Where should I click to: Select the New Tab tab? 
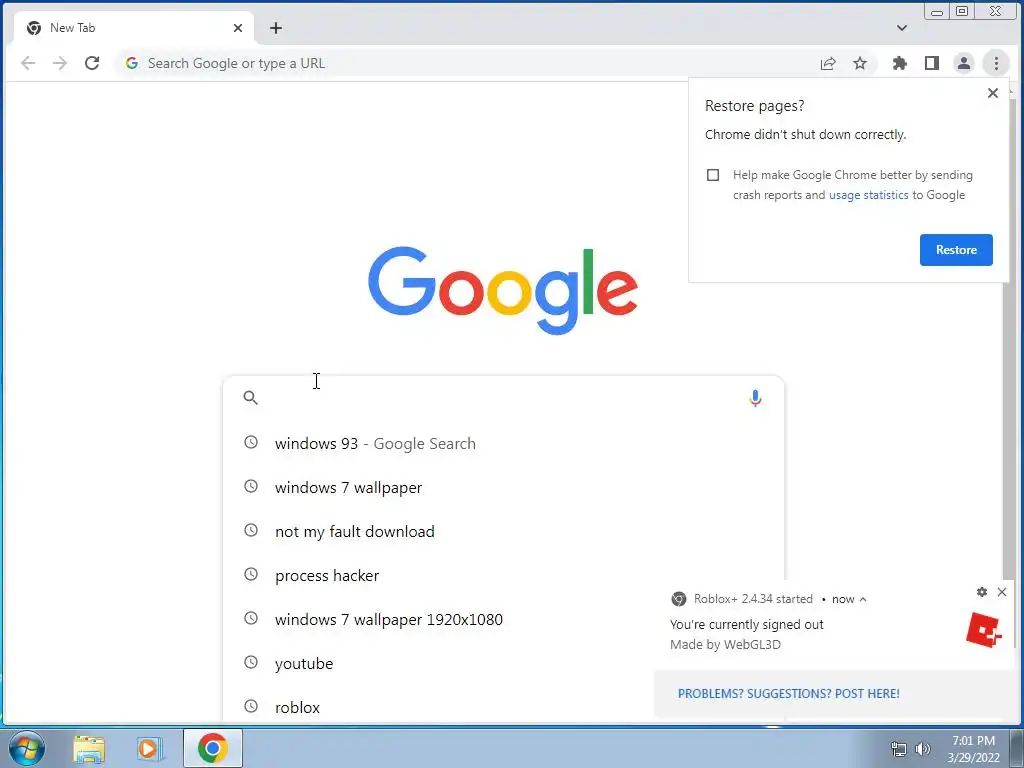(134, 28)
